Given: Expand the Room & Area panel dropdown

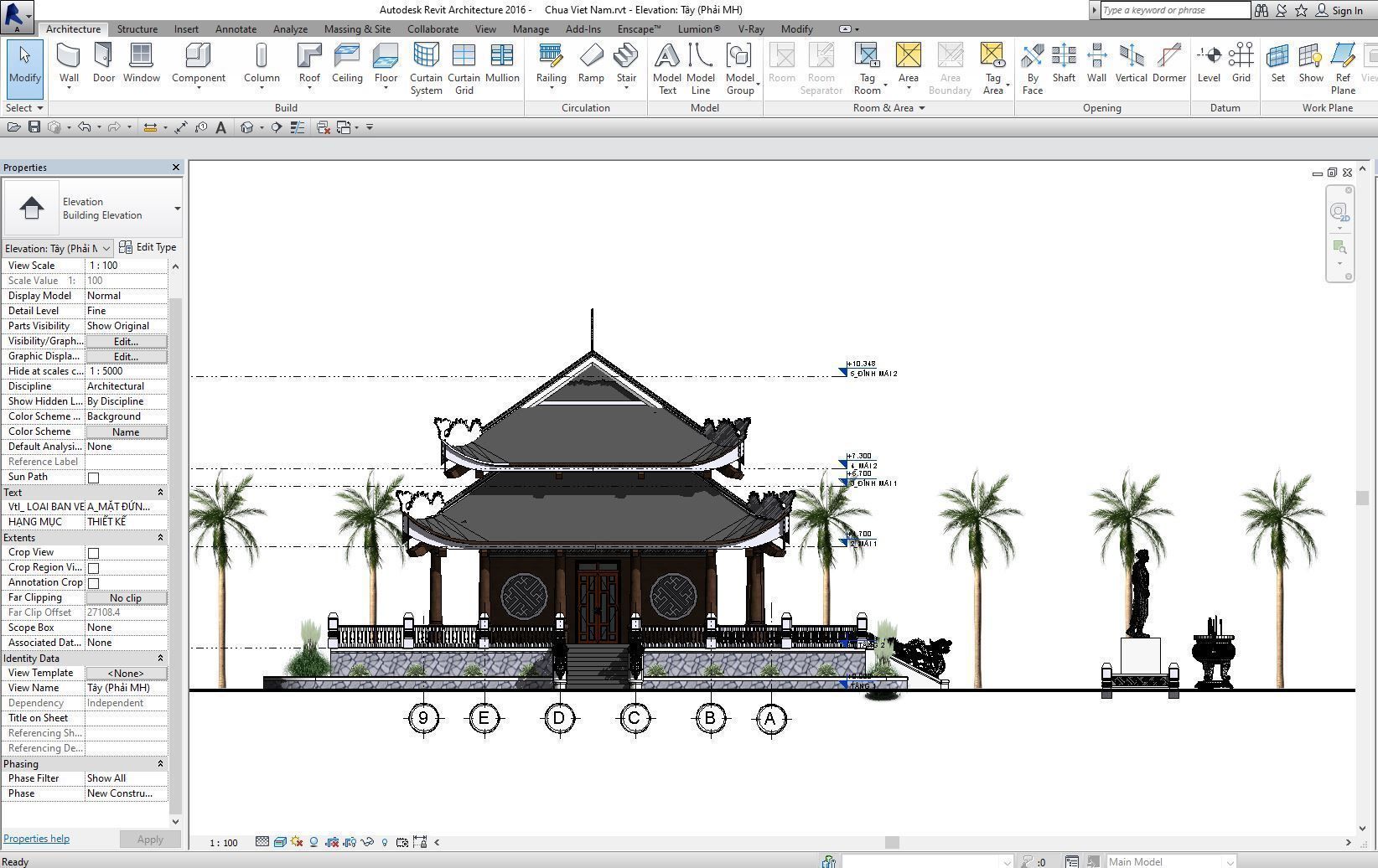Looking at the screenshot, I should coord(888,108).
